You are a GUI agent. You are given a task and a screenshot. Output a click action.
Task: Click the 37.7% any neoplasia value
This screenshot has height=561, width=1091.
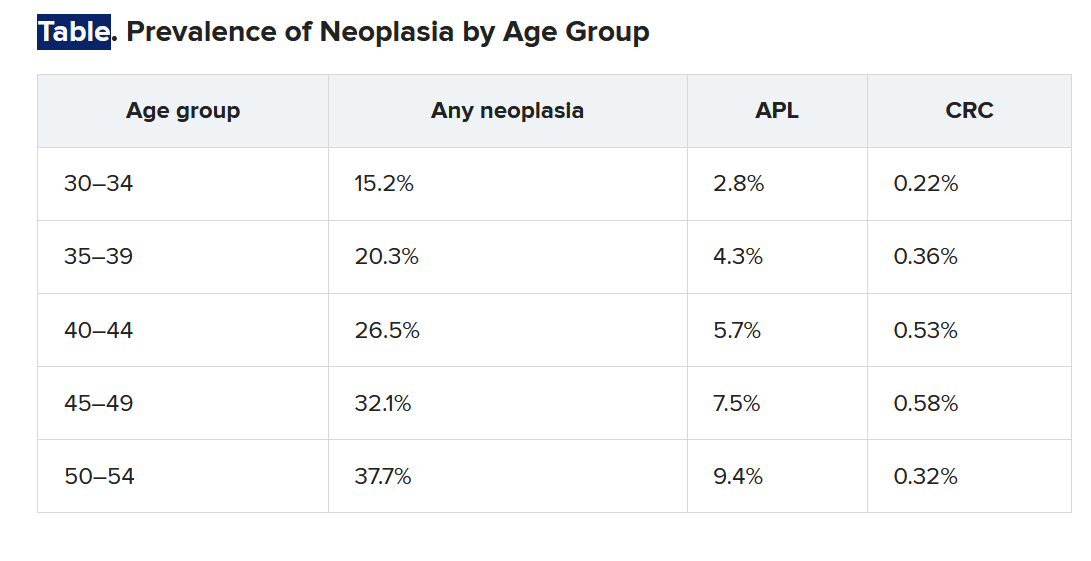pyautogui.click(x=383, y=476)
